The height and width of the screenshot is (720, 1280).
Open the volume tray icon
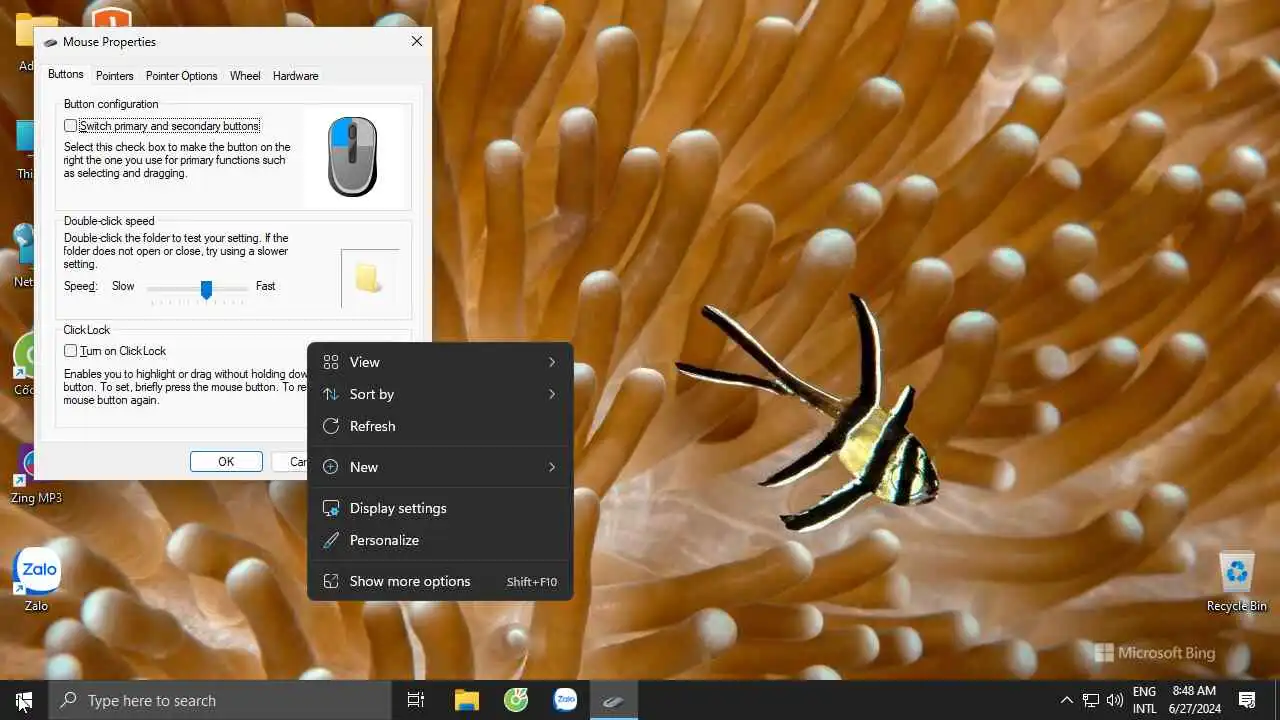pyautogui.click(x=1115, y=700)
